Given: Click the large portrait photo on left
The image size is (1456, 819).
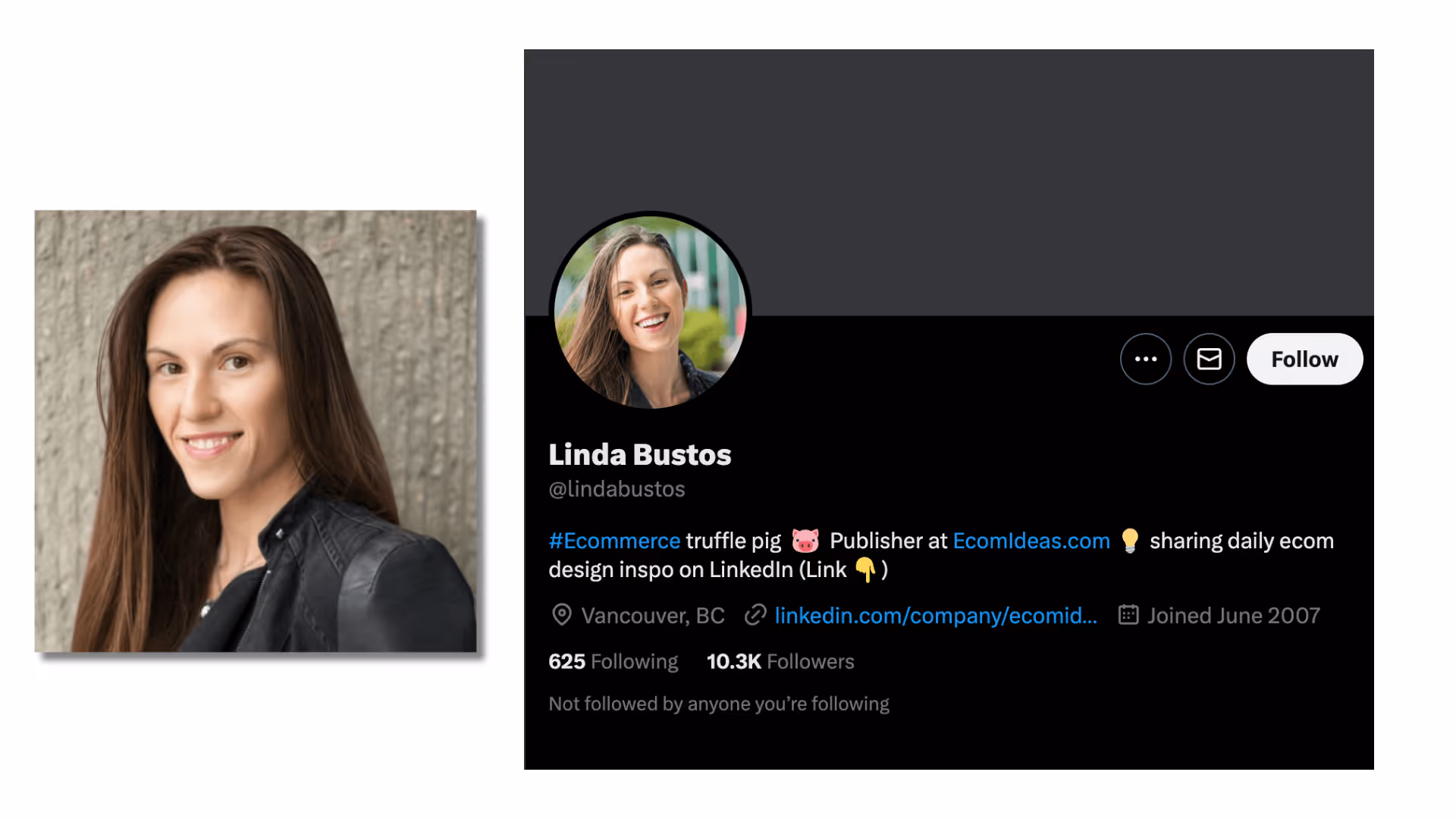Looking at the screenshot, I should pos(256,431).
